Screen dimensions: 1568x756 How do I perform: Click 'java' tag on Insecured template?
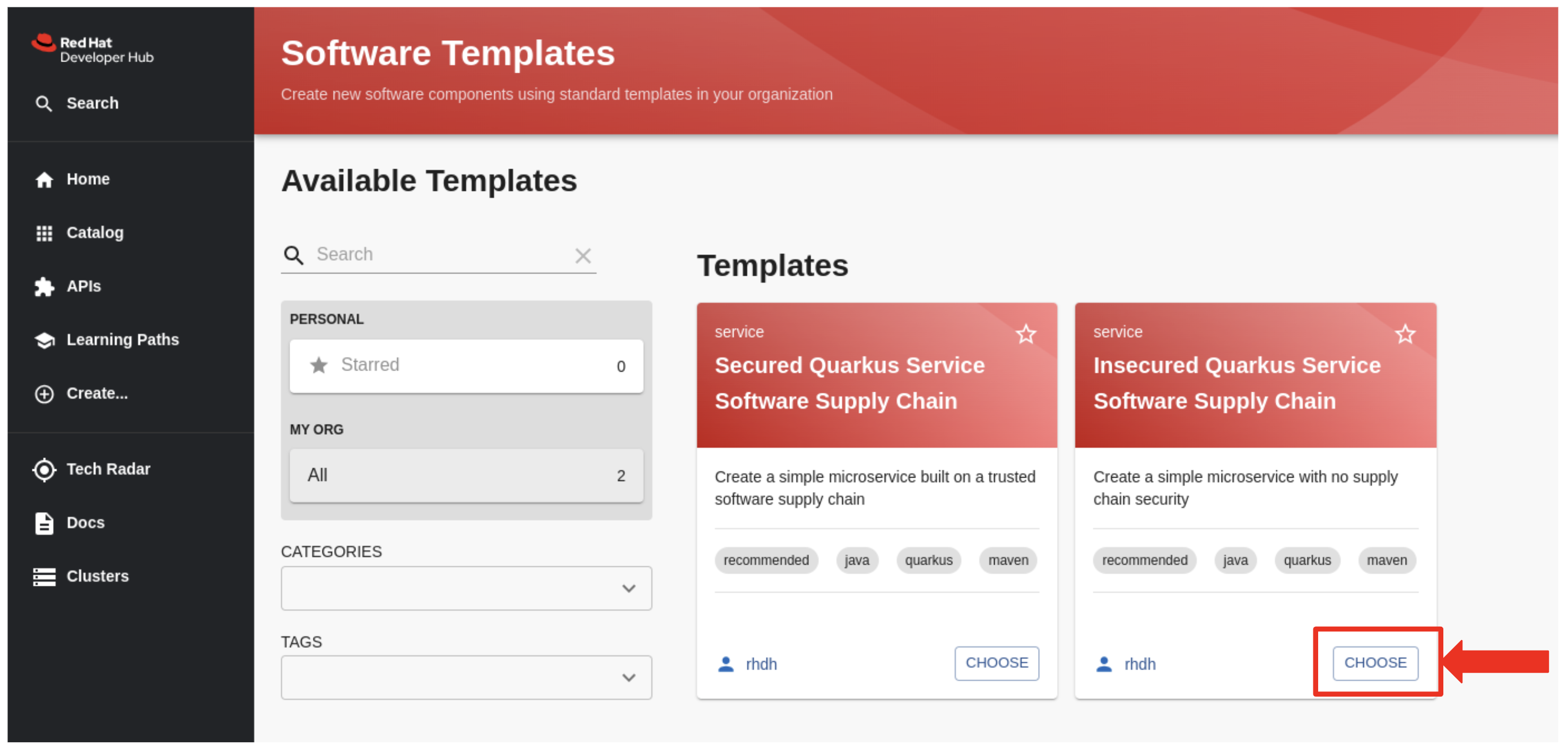(1235, 560)
